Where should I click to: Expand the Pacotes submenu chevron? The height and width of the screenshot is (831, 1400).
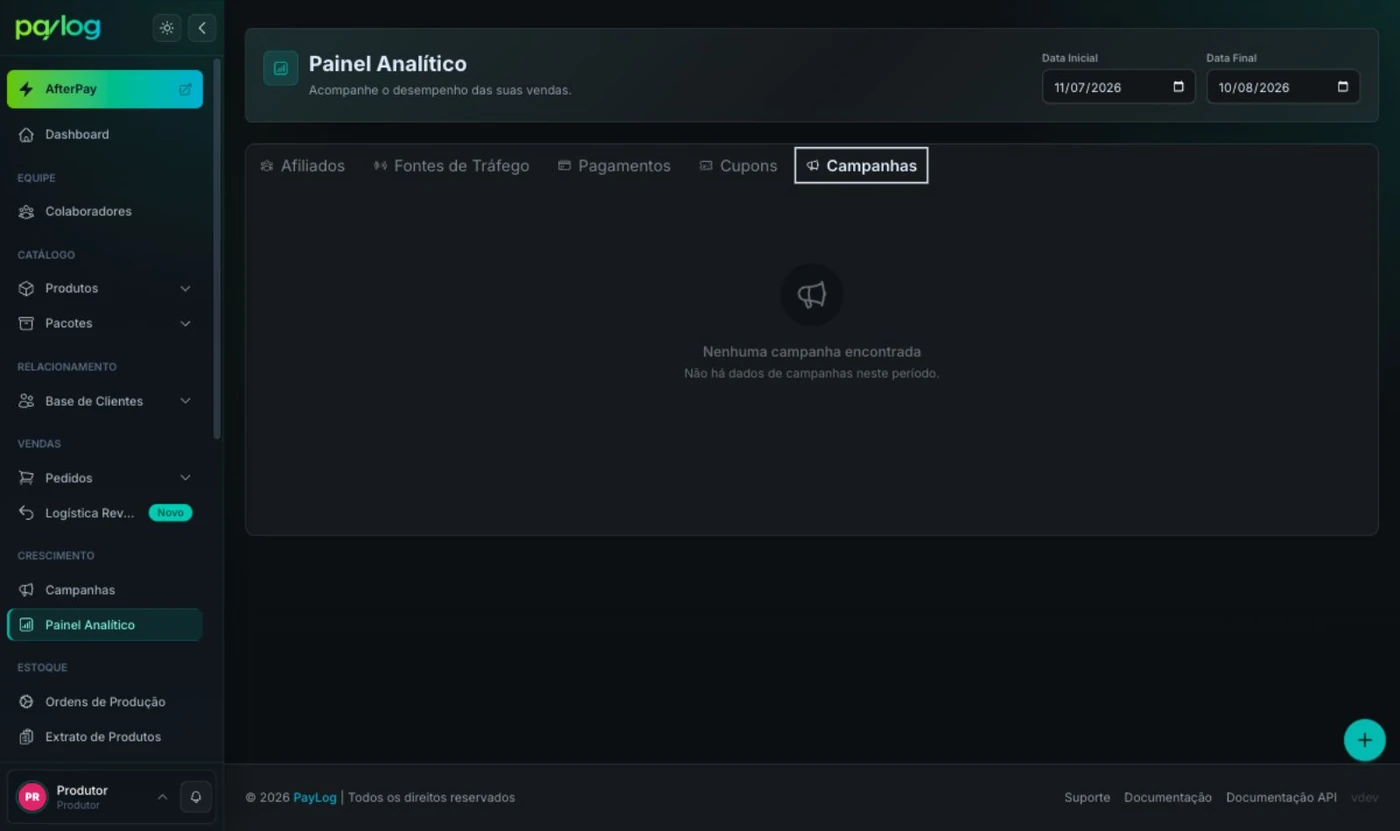185,323
